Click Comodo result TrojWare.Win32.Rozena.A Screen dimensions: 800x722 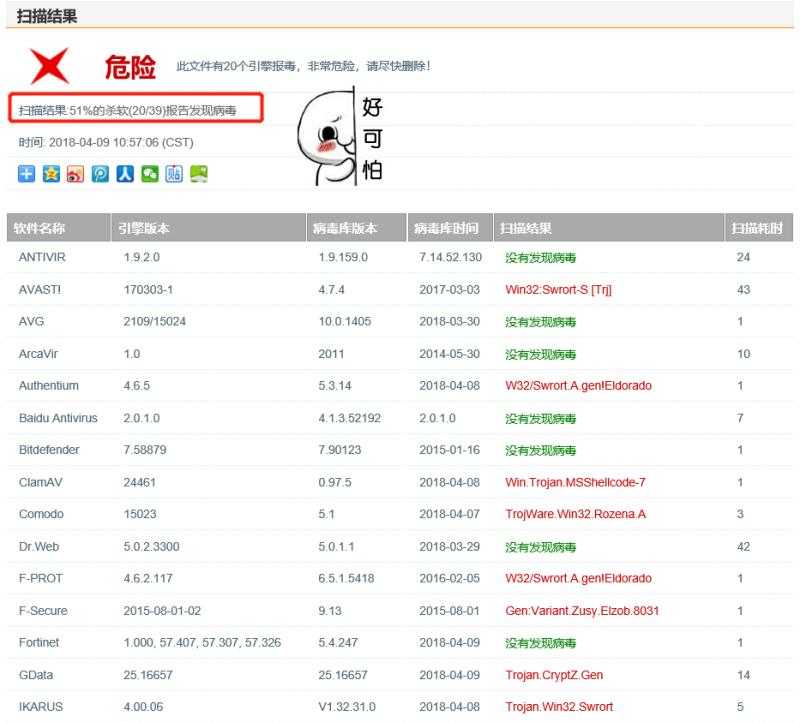click(576, 514)
